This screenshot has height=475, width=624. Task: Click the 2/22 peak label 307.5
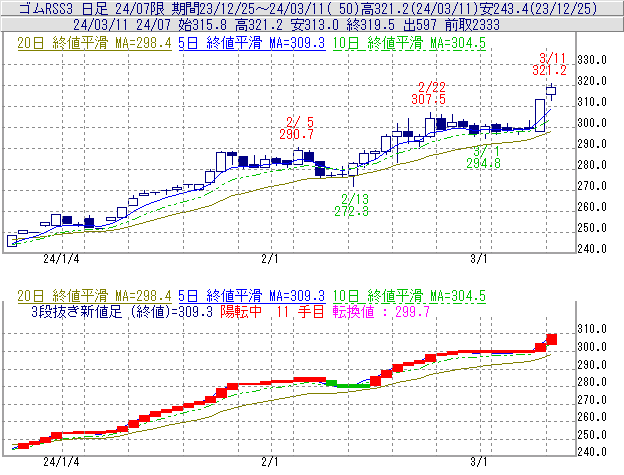coord(428,99)
